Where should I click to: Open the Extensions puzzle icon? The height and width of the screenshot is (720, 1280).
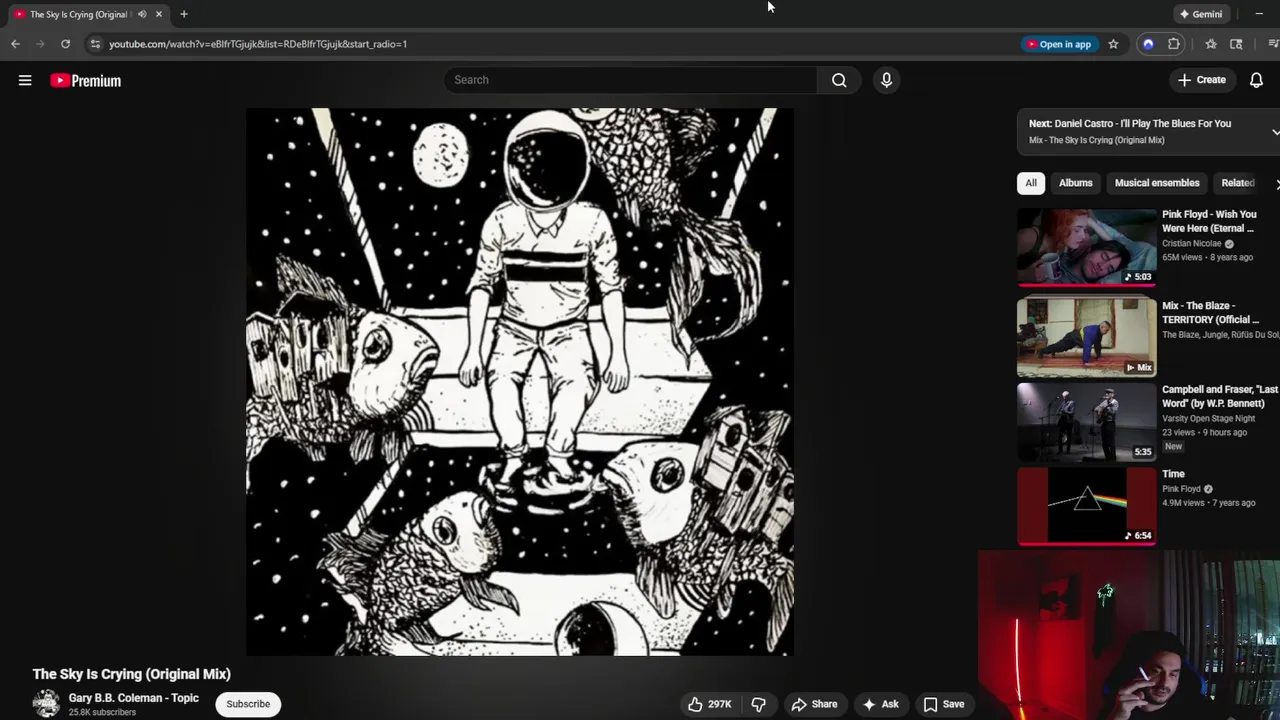pyautogui.click(x=1174, y=44)
